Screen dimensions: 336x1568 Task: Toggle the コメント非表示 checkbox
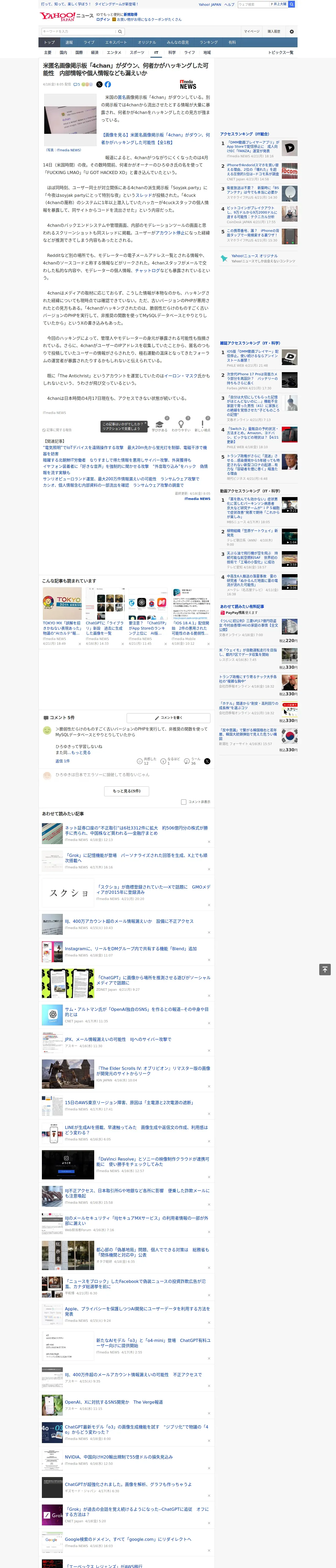tap(183, 802)
